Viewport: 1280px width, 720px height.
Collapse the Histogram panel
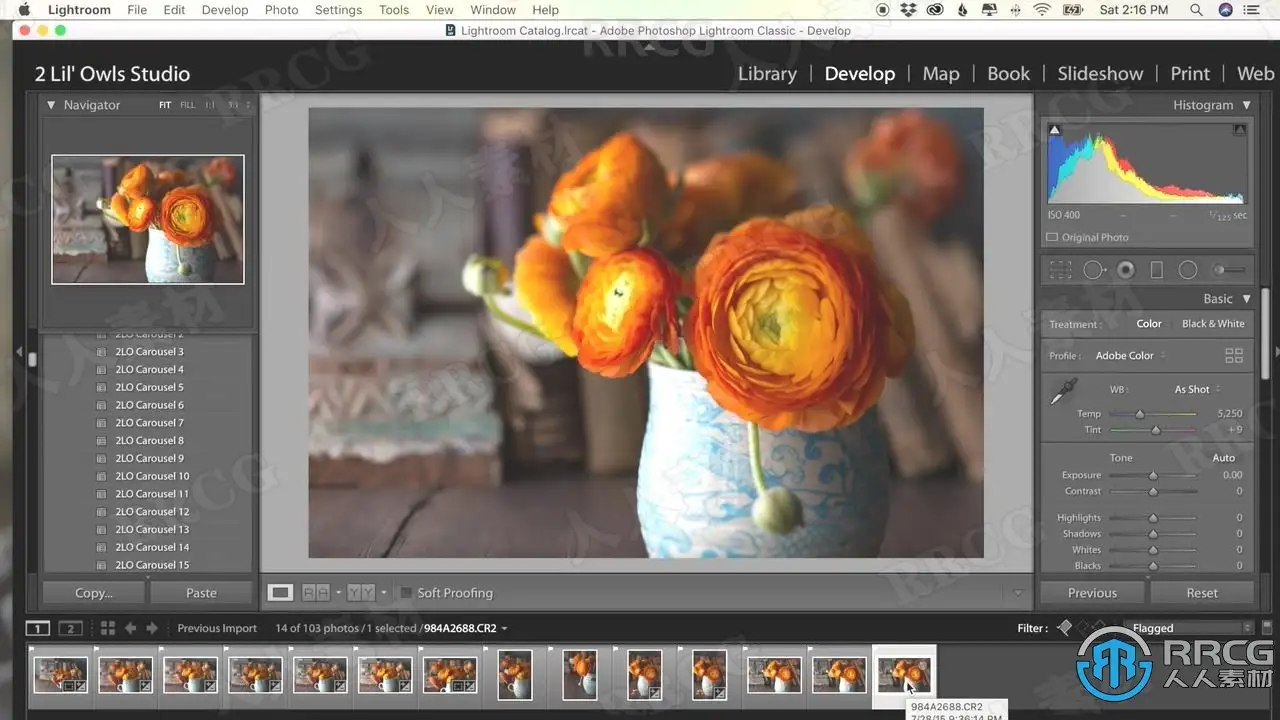(1246, 105)
